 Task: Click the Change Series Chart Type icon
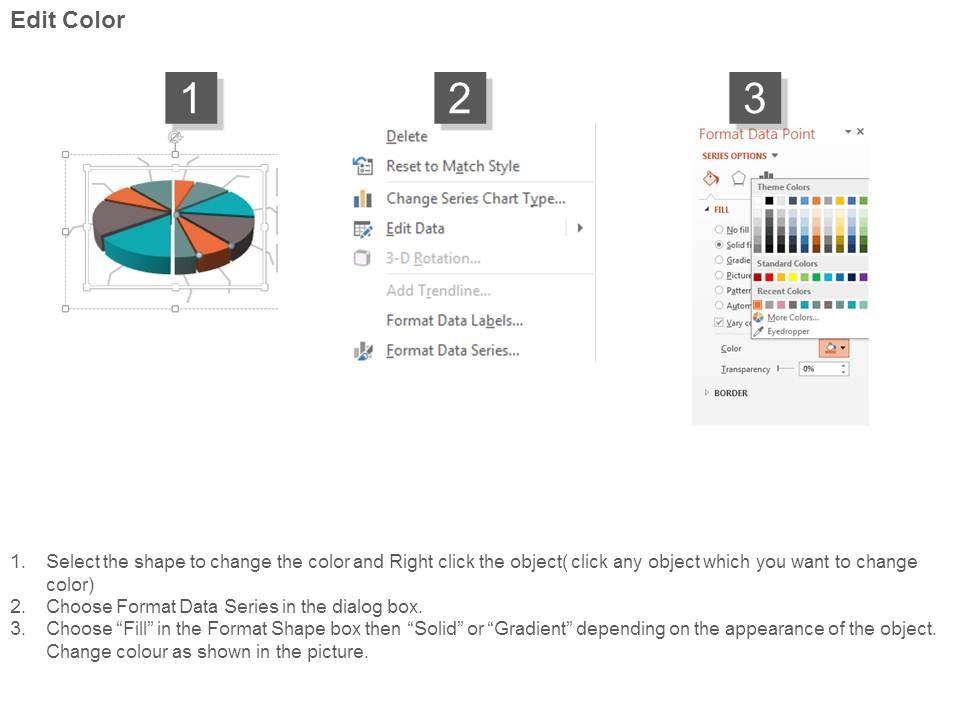click(362, 199)
